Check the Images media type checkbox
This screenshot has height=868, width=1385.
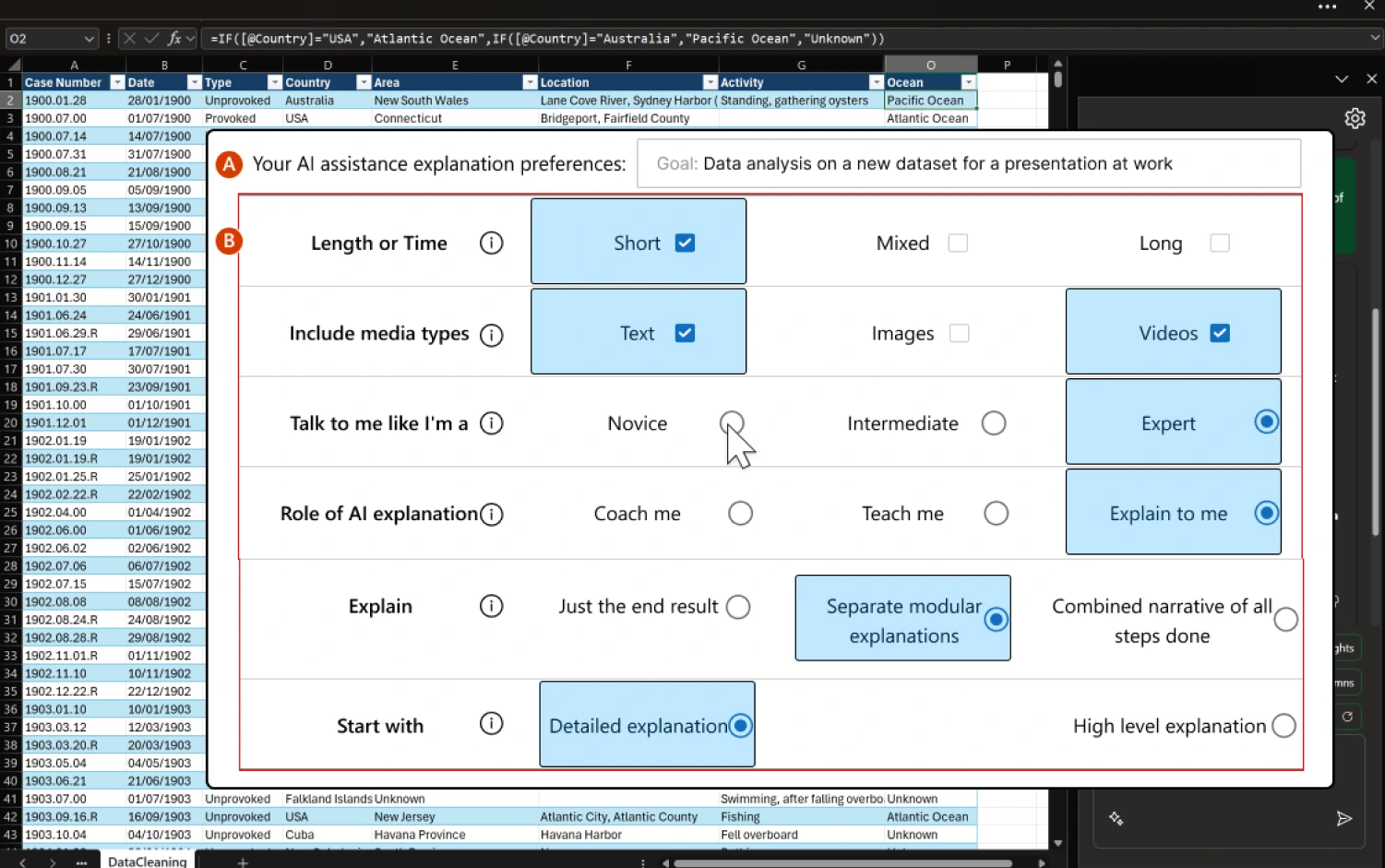959,333
